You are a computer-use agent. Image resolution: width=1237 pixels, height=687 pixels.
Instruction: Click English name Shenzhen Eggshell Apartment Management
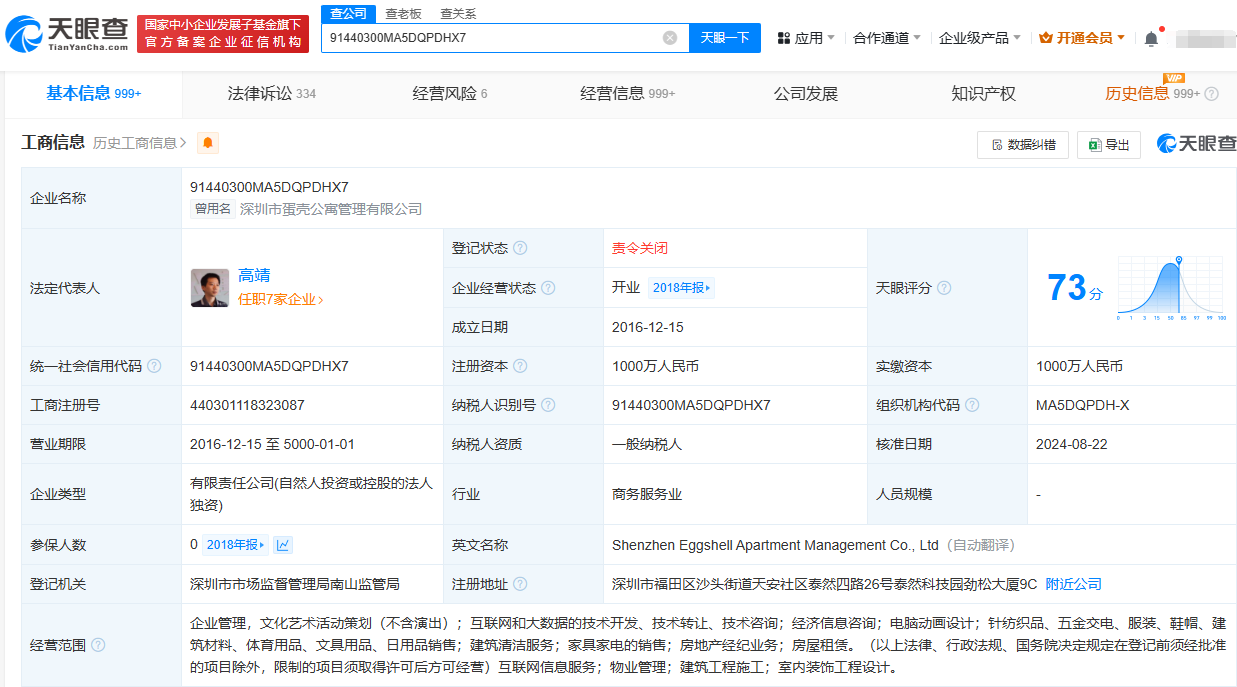pos(775,545)
